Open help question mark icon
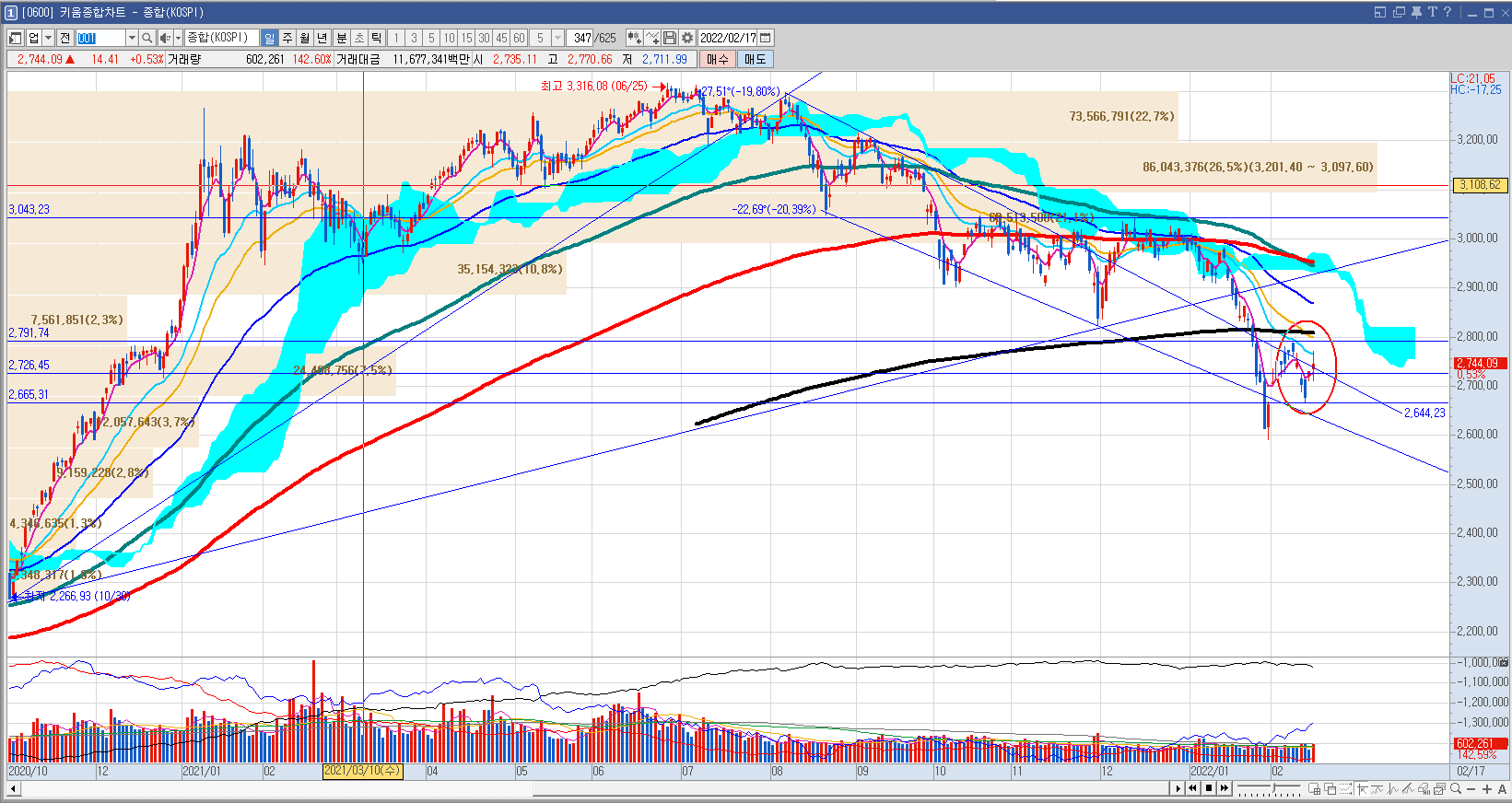Image resolution: width=1512 pixels, height=803 pixels. click(x=1448, y=12)
